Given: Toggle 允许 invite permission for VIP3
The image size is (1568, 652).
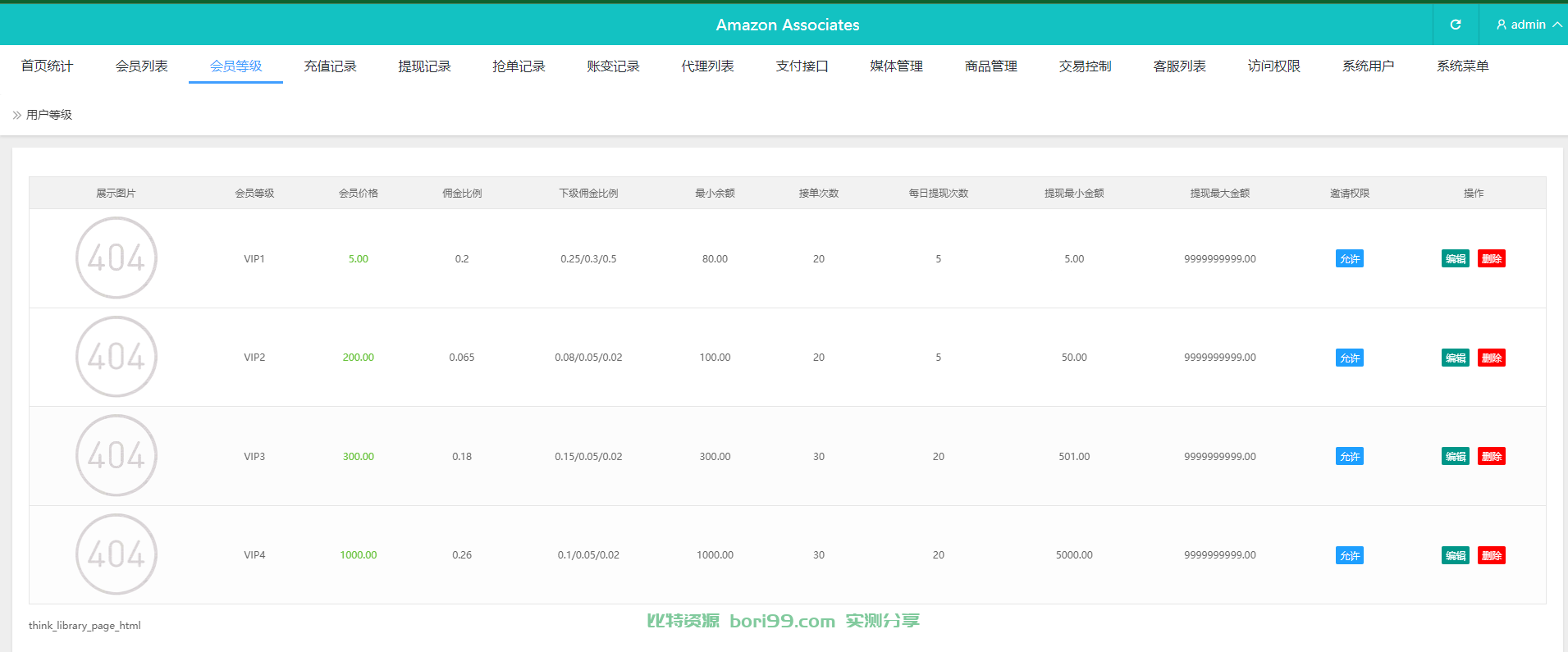Looking at the screenshot, I should (1350, 456).
